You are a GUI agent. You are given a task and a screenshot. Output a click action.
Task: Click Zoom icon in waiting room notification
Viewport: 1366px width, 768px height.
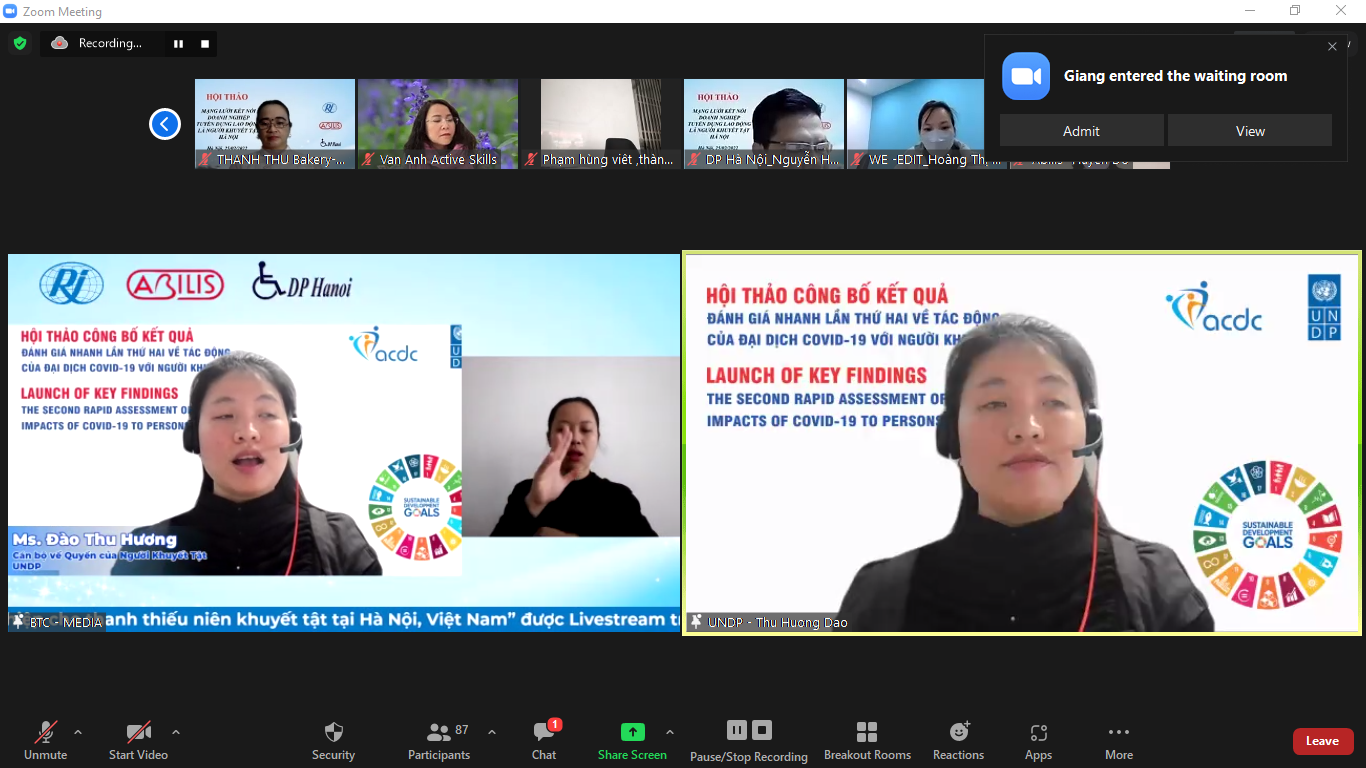point(1026,76)
